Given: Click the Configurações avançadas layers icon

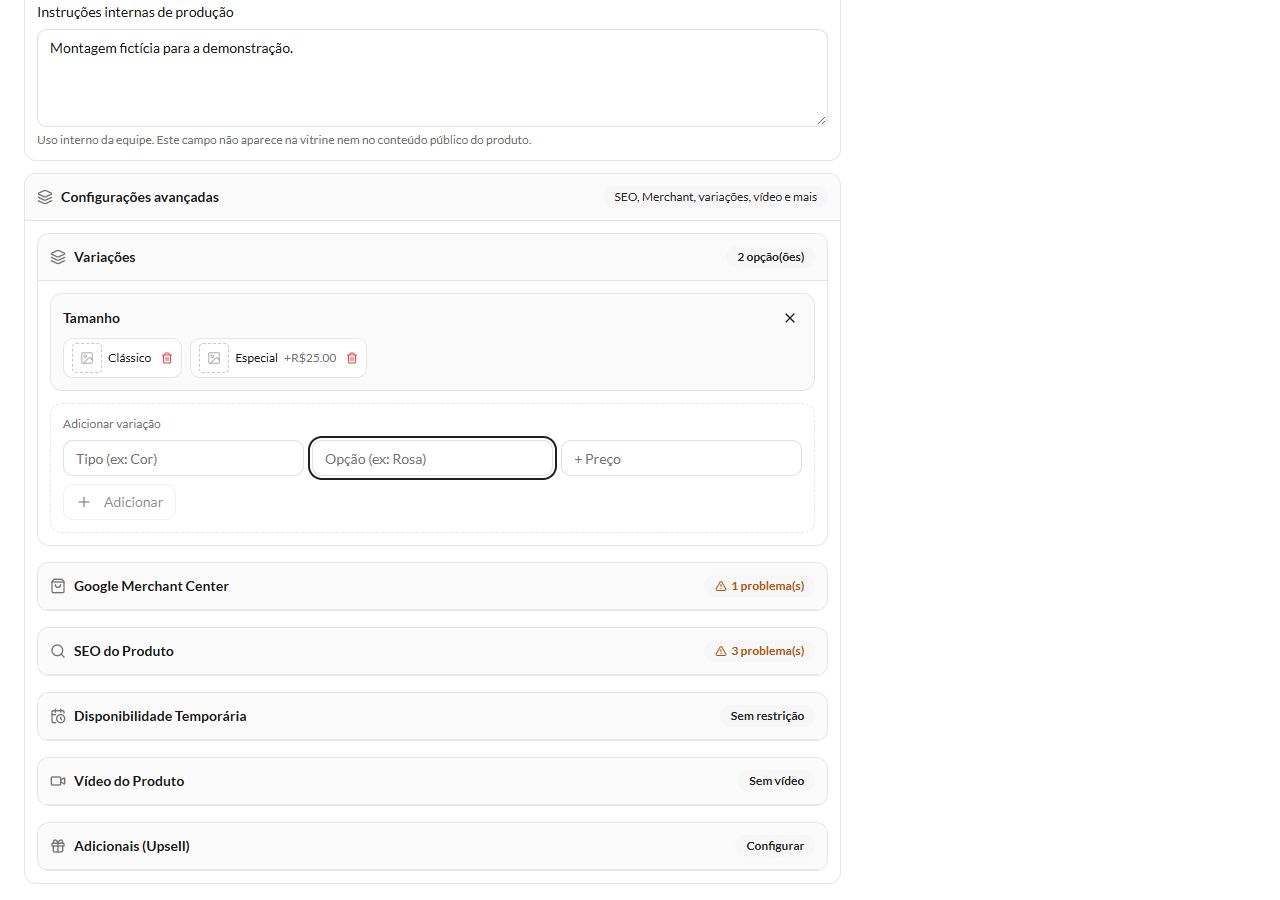Looking at the screenshot, I should (45, 197).
